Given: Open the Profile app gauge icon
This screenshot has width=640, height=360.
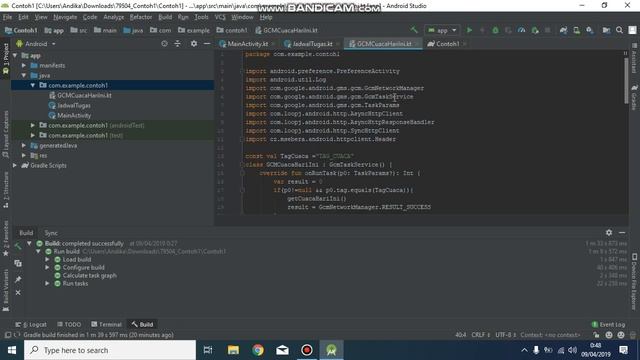Looking at the screenshot, I should point(521,30).
